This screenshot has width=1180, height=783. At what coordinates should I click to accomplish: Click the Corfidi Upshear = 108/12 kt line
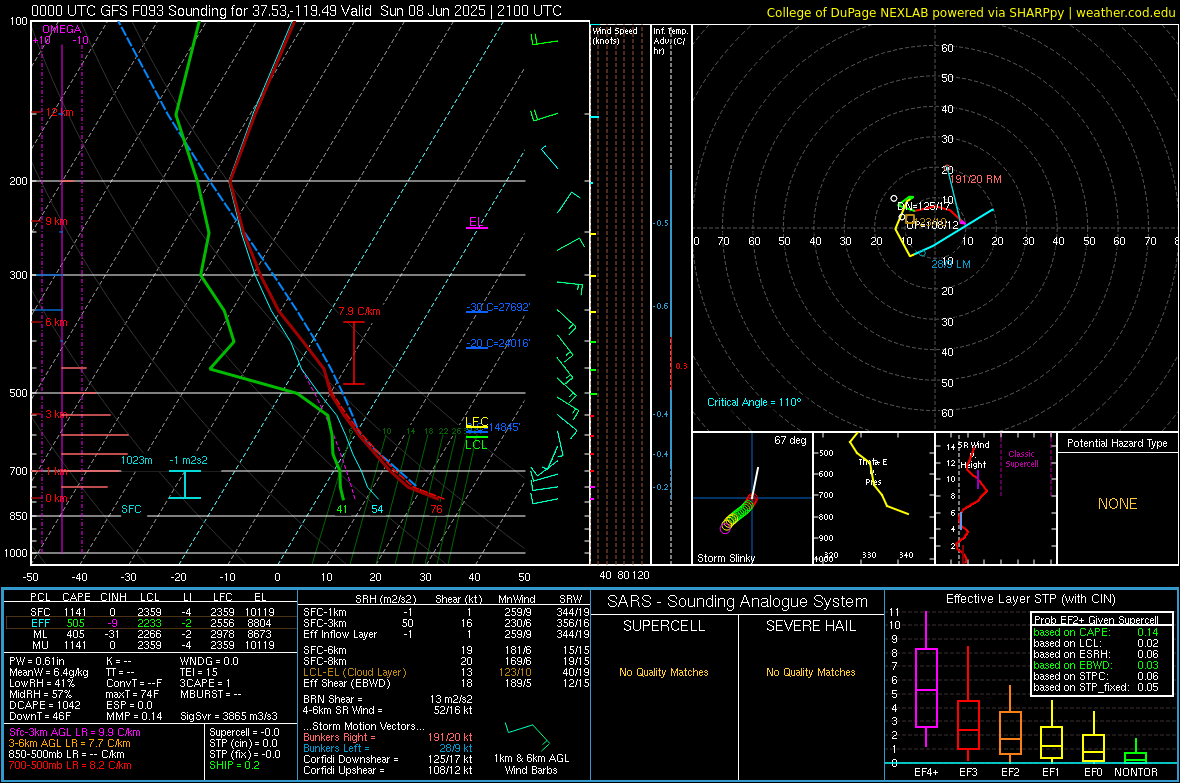pos(388,770)
